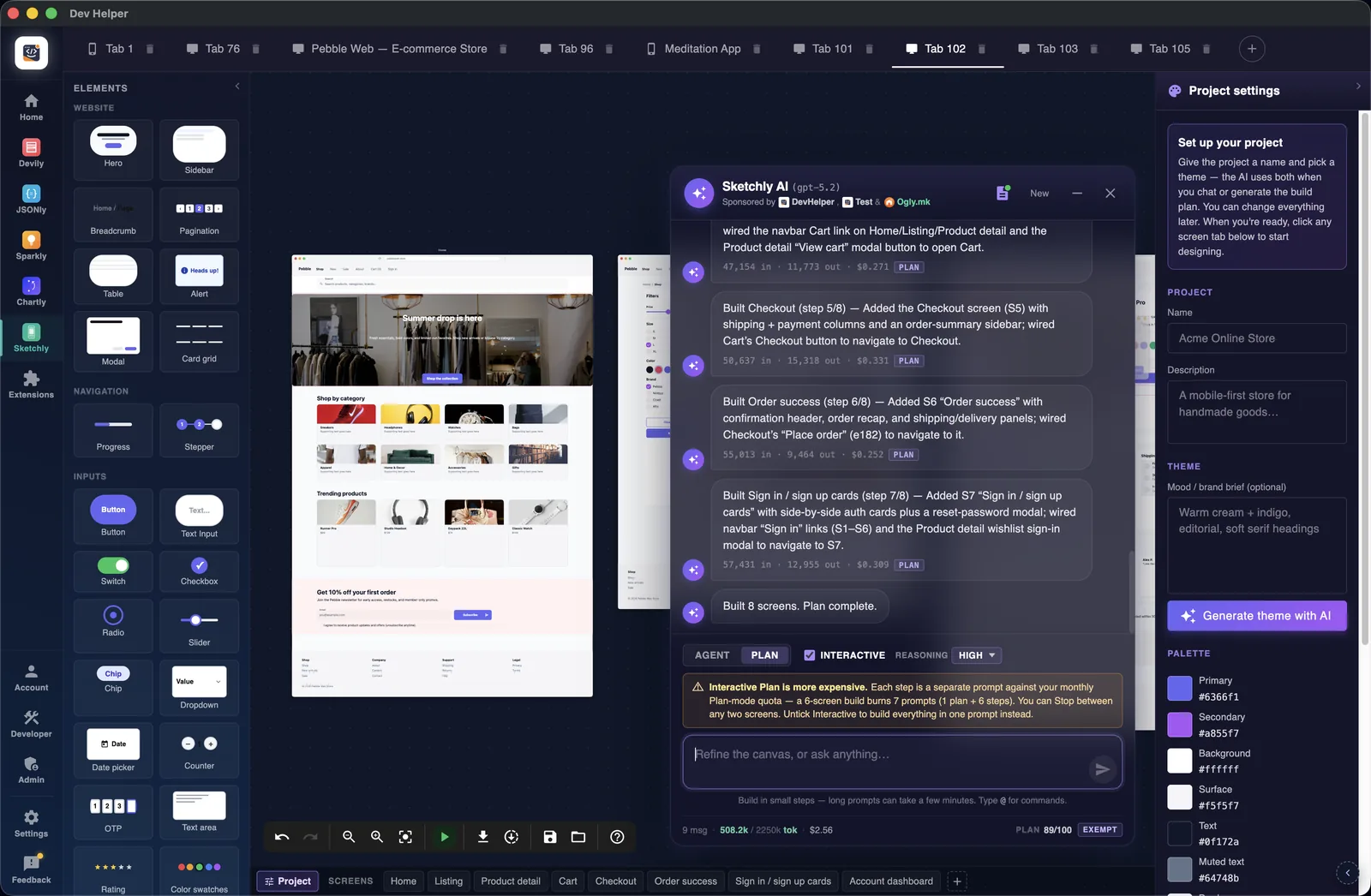Image resolution: width=1371 pixels, height=896 pixels.
Task: Zoom in the canvas
Action: pyautogui.click(x=377, y=837)
